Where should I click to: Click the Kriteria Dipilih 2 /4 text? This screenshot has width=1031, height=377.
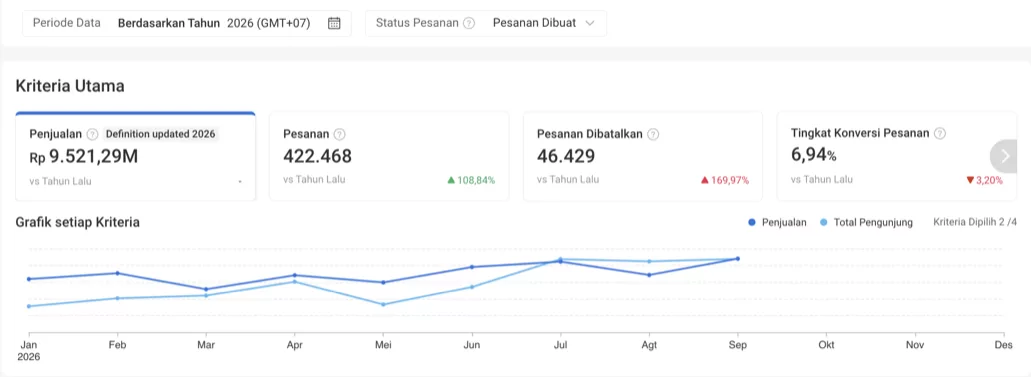(x=975, y=222)
